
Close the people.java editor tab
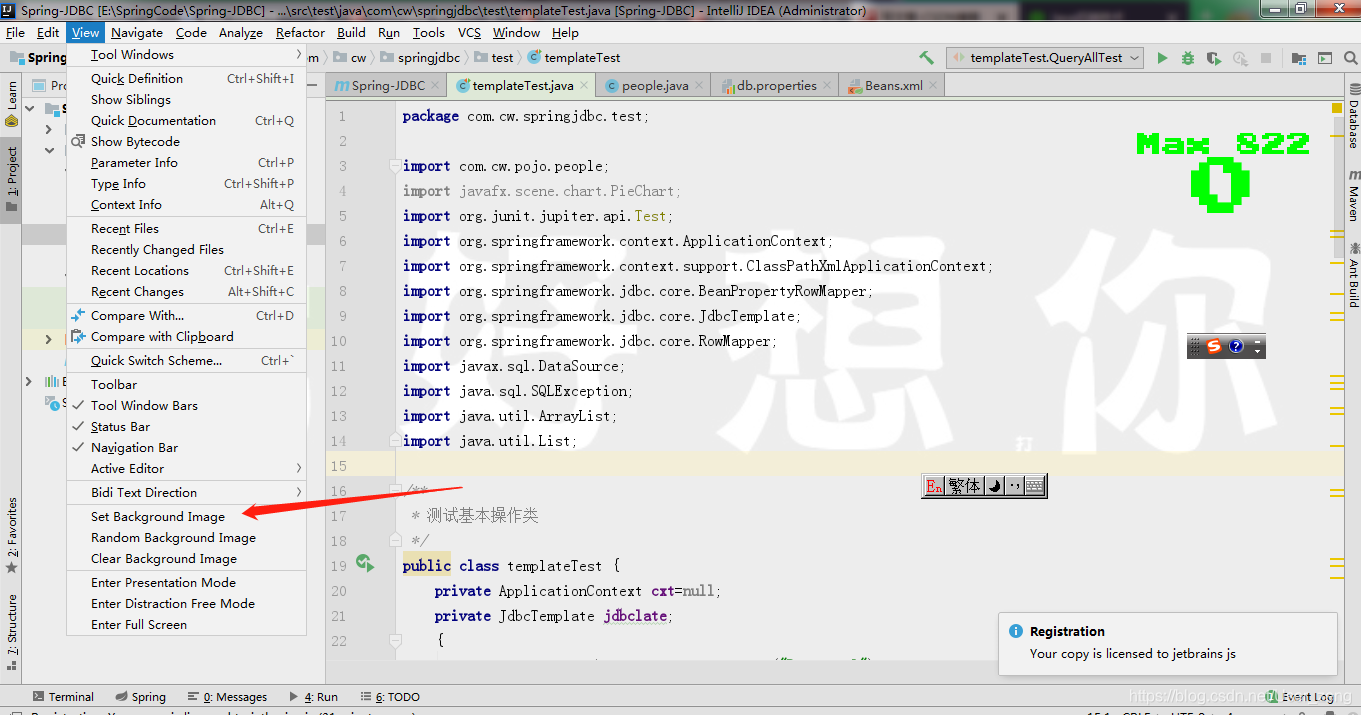click(x=699, y=86)
